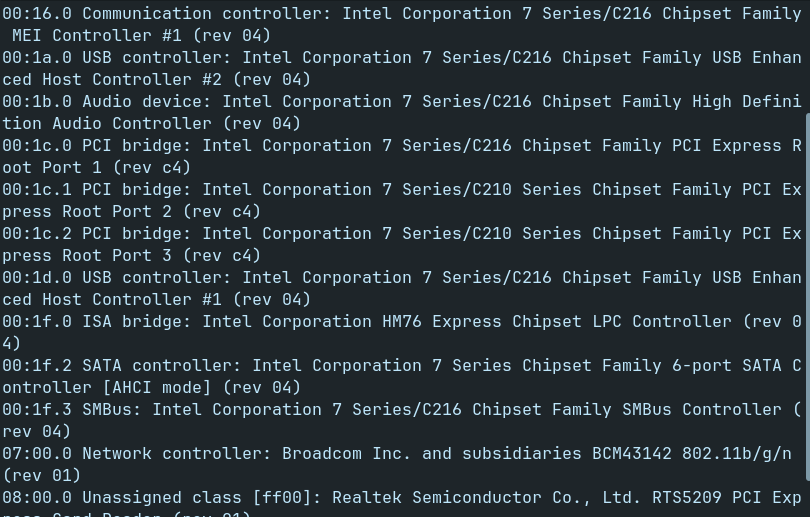Click the 00:1c.0 PCI bridge address
The image size is (810, 517).
[x=37, y=146]
